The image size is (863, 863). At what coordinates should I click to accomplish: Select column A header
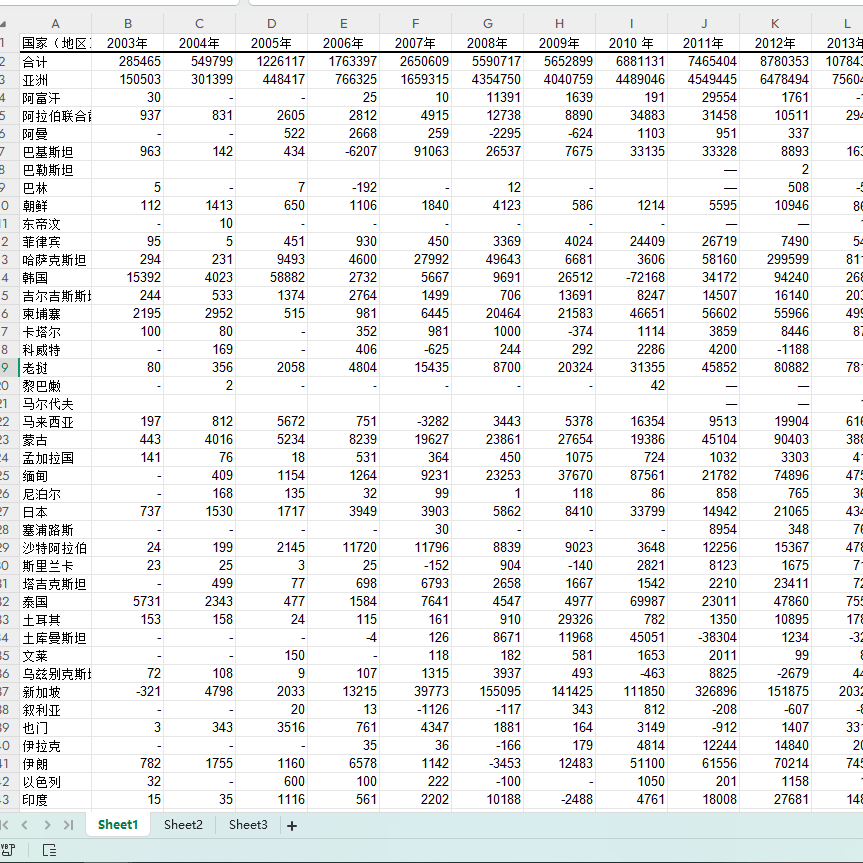coord(55,22)
